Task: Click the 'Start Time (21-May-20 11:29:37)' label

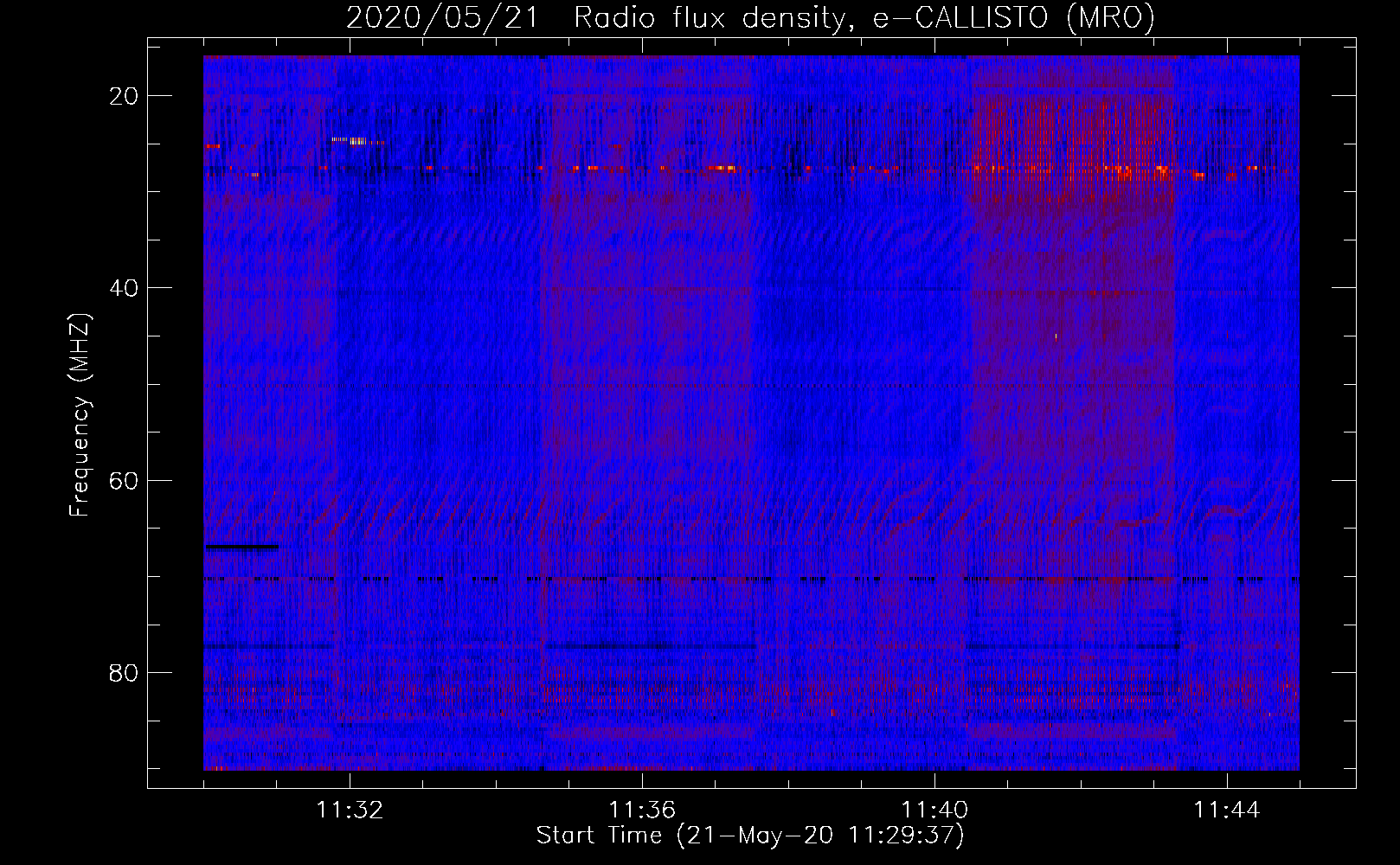Action: point(750,836)
